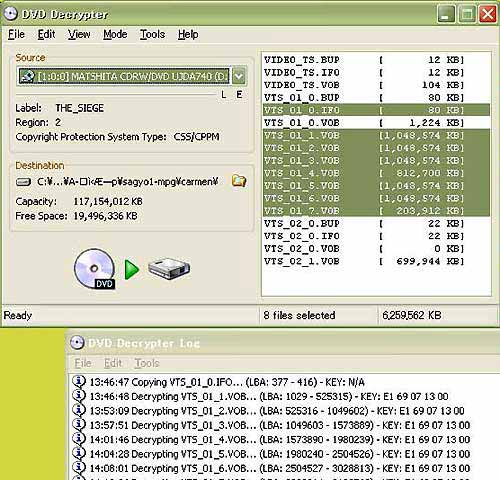Click the highlighted VTS_01_7.VOB row
The image size is (500, 480).
click(x=376, y=211)
